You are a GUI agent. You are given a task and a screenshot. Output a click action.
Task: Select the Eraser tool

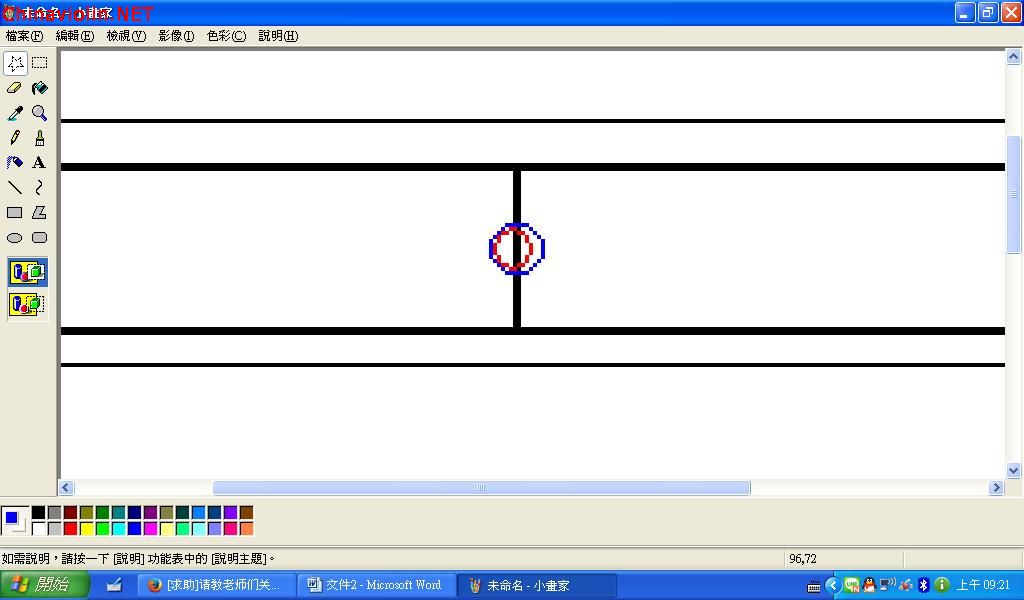[14, 88]
